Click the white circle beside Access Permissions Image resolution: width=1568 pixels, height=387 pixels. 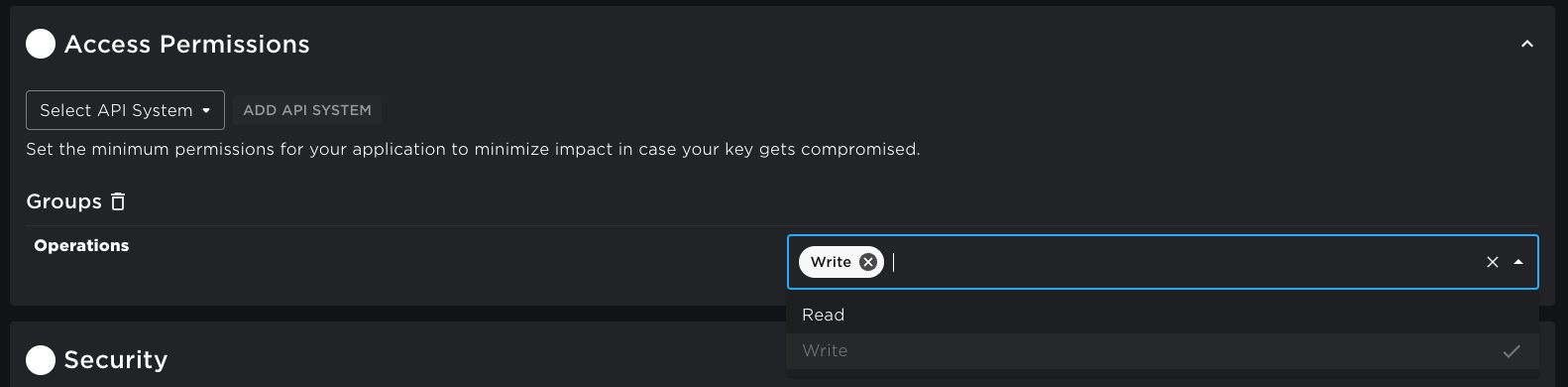pyautogui.click(x=41, y=45)
